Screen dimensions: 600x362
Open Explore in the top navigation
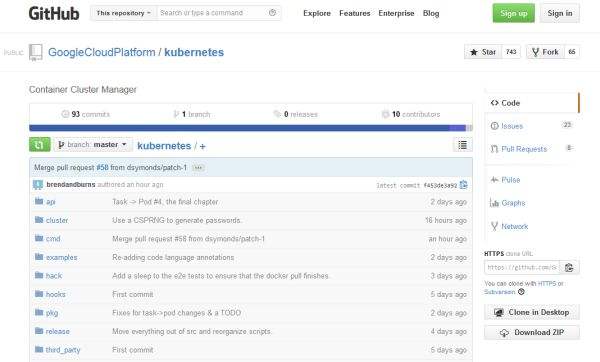point(317,13)
